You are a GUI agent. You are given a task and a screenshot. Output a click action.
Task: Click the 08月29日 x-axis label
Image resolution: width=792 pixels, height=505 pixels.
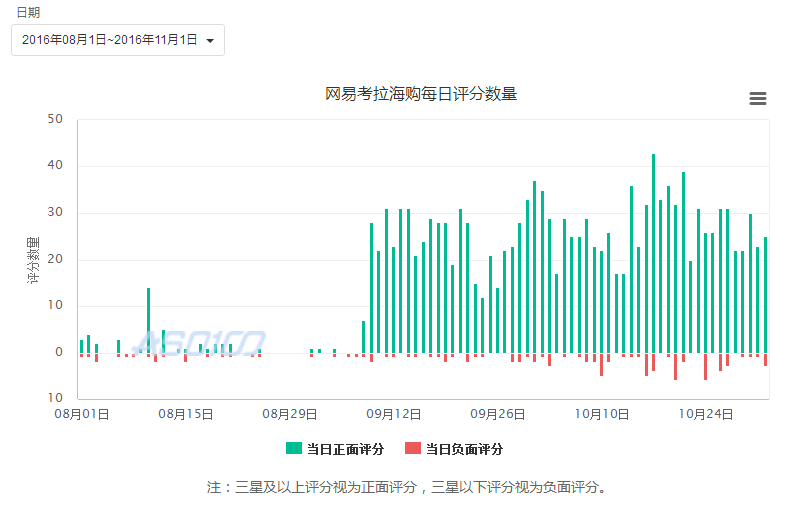pos(290,414)
